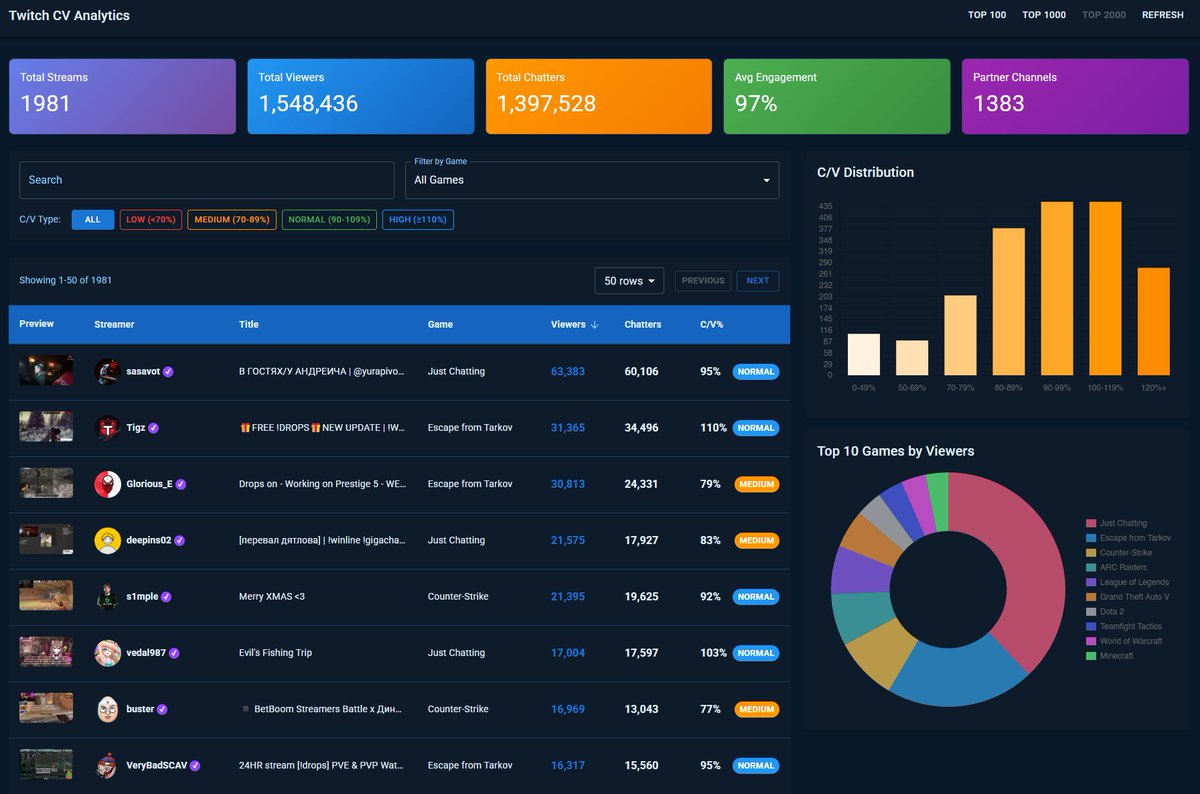Viewport: 1200px width, 794px height.
Task: Click vedal987's verified checkmark badge
Action: [x=174, y=652]
